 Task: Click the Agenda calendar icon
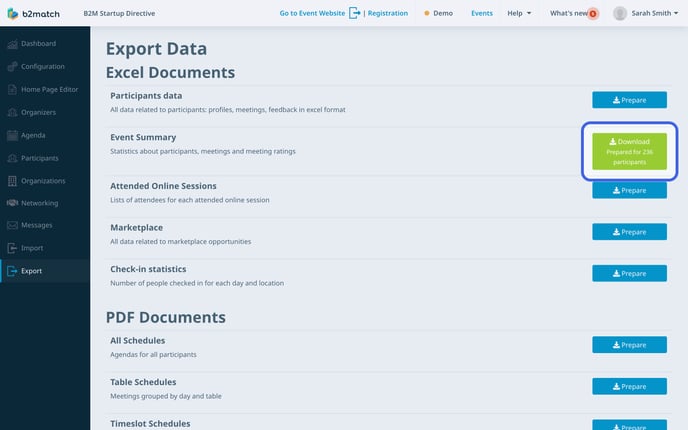[x=12, y=135]
